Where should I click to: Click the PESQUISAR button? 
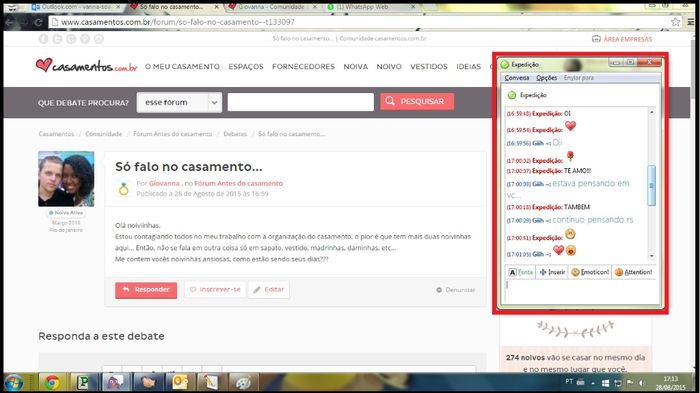click(417, 101)
